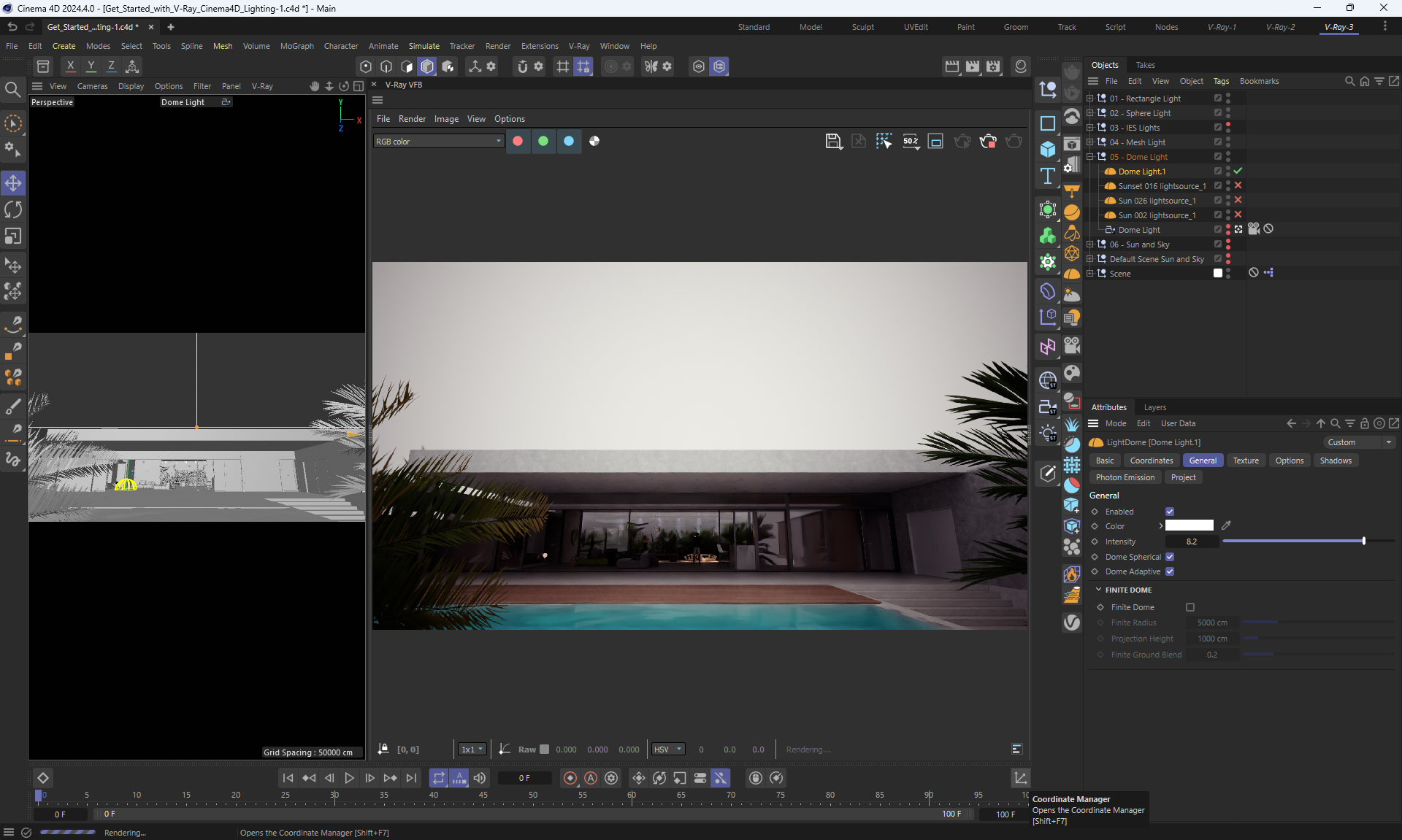Select the Move tool in left toolbar
Image resolution: width=1402 pixels, height=840 pixels.
(x=13, y=182)
